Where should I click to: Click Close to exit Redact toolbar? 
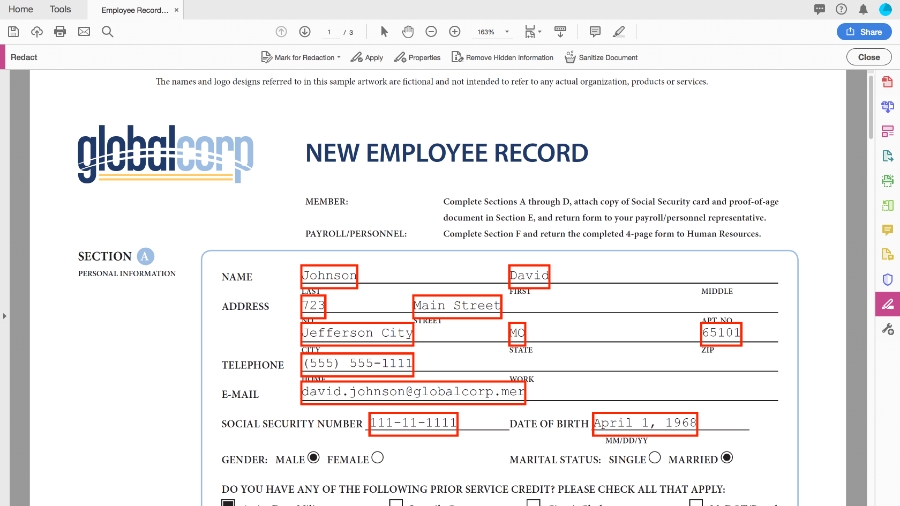868,57
